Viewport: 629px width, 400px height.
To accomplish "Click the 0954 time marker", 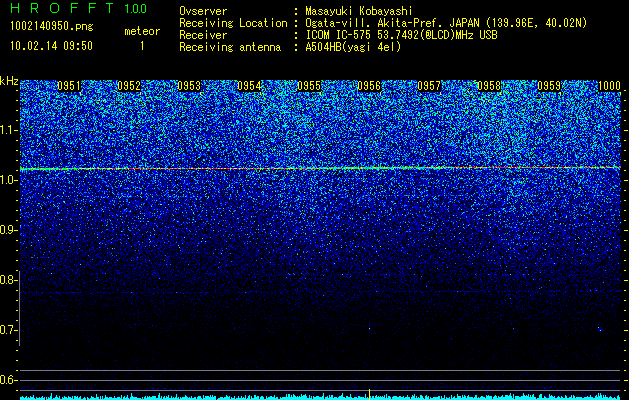I will click(x=249, y=86).
